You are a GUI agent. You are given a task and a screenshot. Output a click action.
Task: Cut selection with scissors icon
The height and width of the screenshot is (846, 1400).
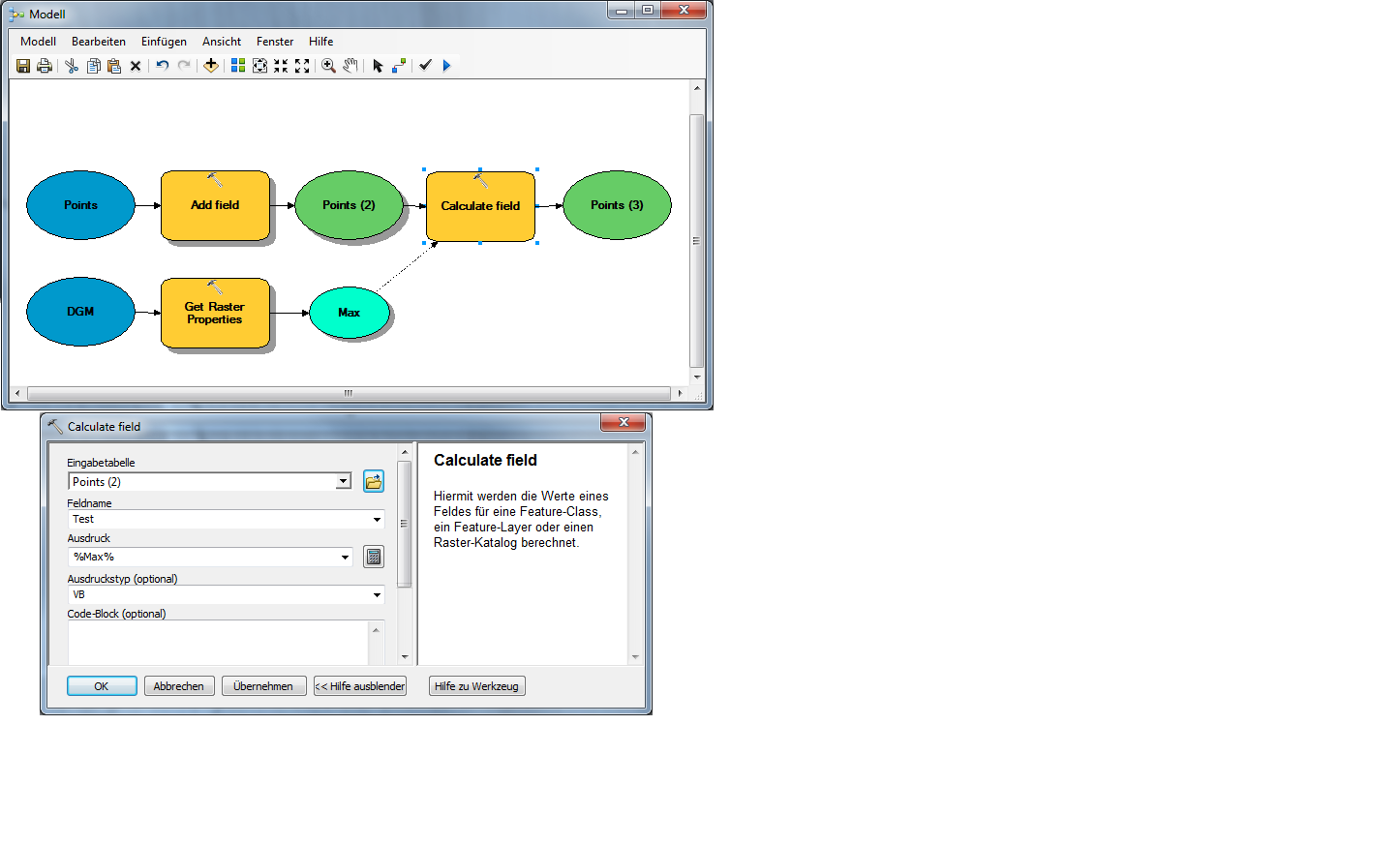72,66
